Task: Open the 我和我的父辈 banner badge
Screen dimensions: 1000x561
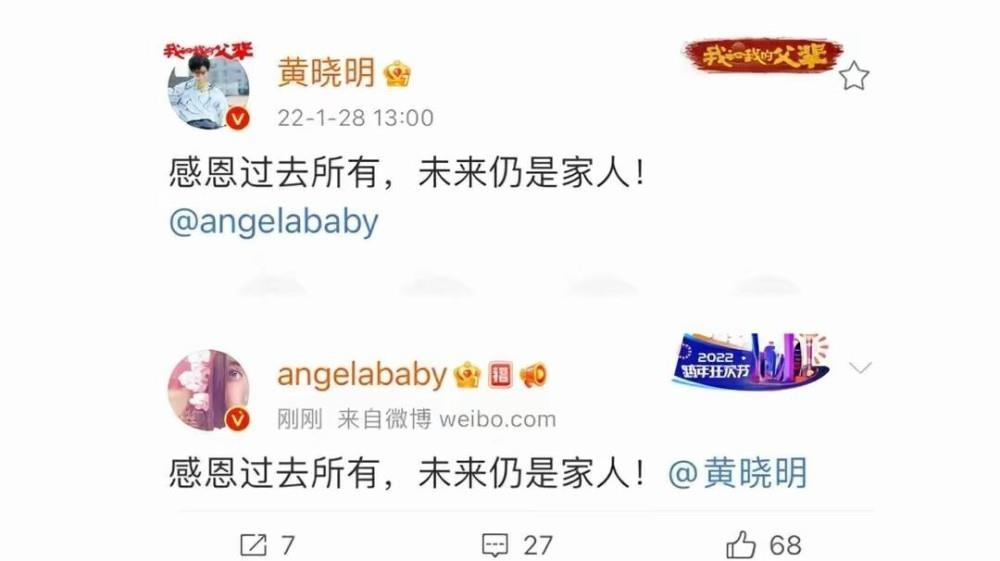Action: (763, 55)
